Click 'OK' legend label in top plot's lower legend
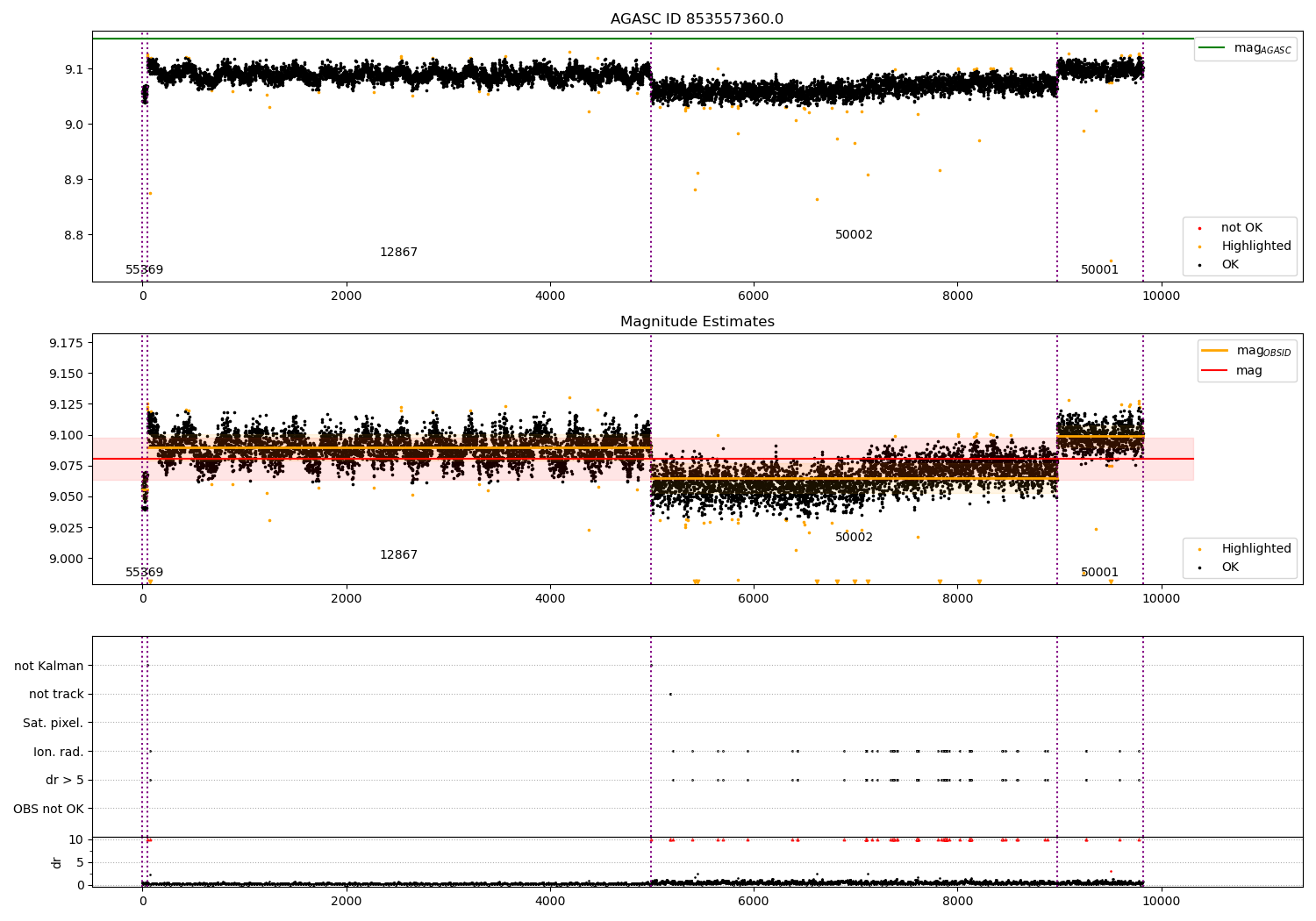This screenshot has width=1316, height=921. (x=1230, y=265)
